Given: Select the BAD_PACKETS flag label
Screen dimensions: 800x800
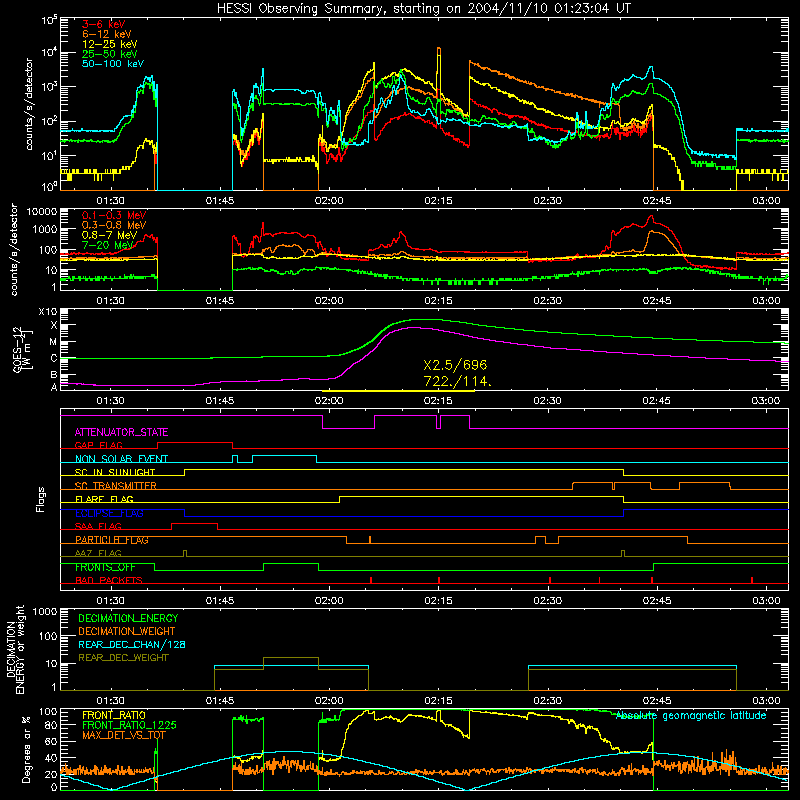Looking at the screenshot, I should pos(109,580).
